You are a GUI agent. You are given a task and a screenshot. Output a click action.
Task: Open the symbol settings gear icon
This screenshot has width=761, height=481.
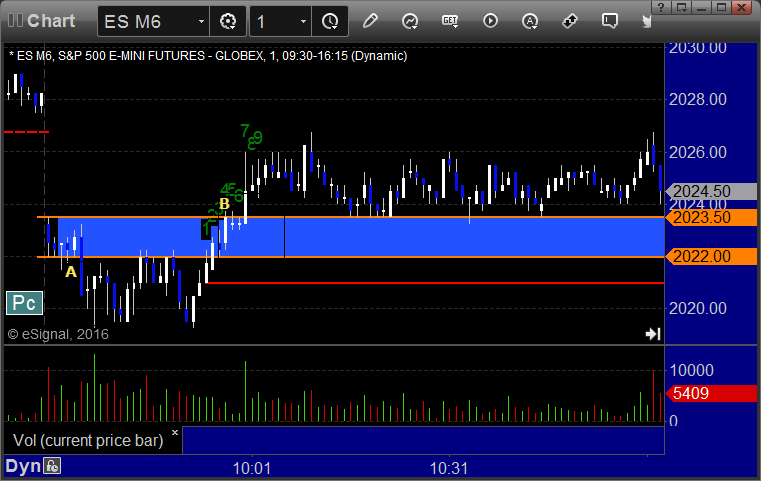click(228, 21)
